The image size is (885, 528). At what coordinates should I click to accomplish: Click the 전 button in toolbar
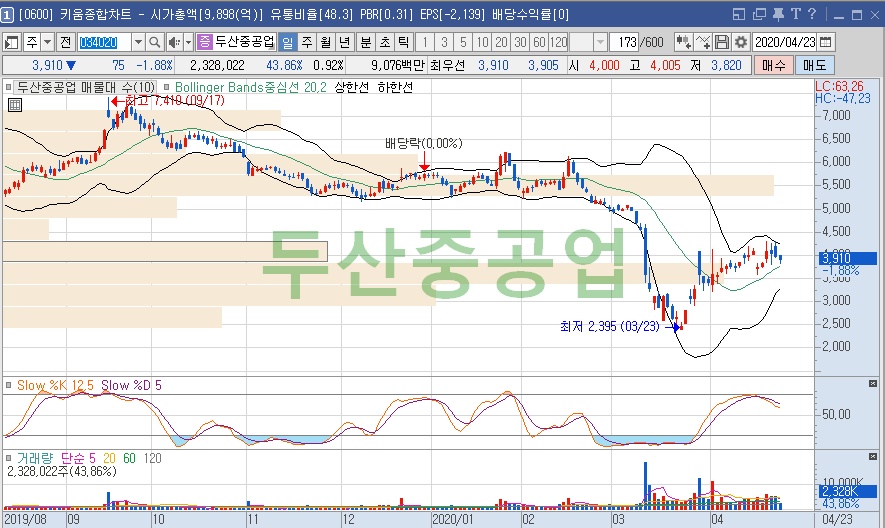(65, 42)
